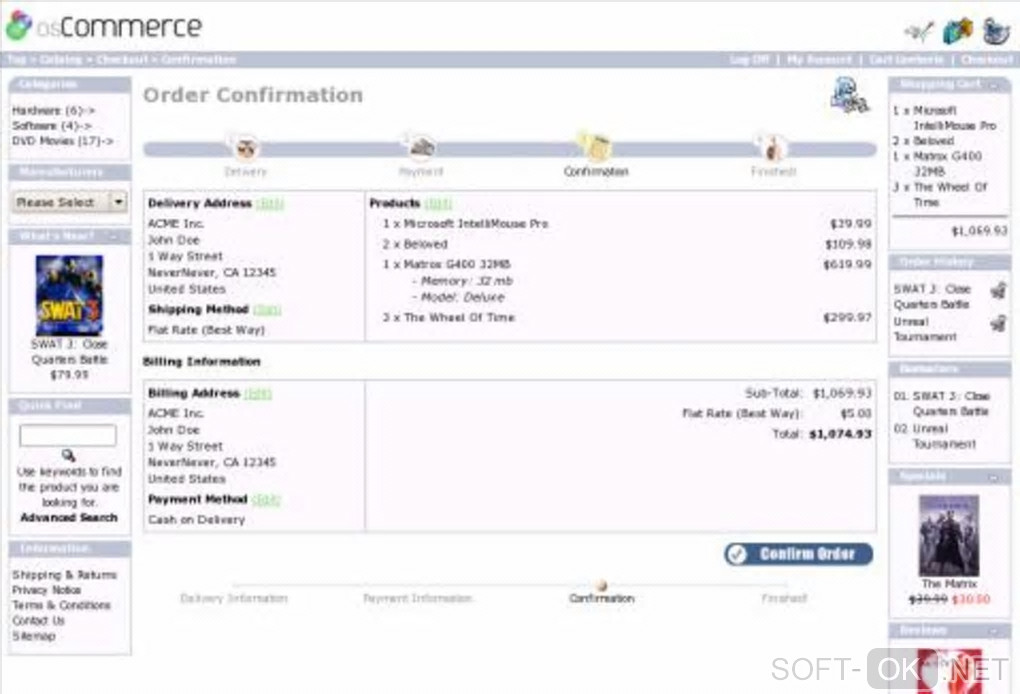Edit the Delivery Address
The height and width of the screenshot is (694, 1020).
(x=270, y=204)
